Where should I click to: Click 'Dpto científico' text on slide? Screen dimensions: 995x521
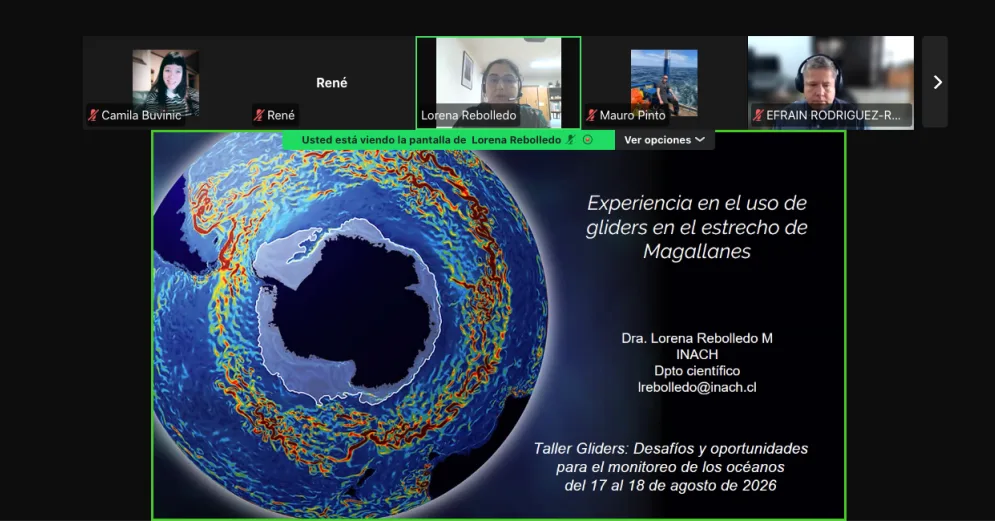pos(697,371)
